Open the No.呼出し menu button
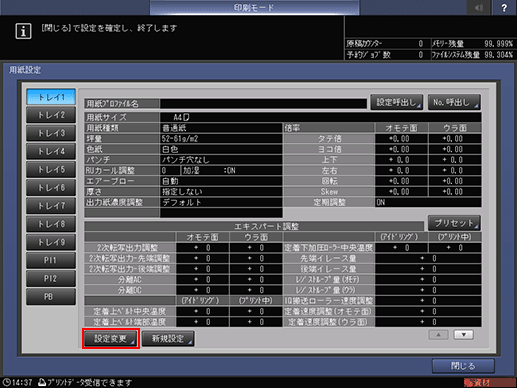 454,102
